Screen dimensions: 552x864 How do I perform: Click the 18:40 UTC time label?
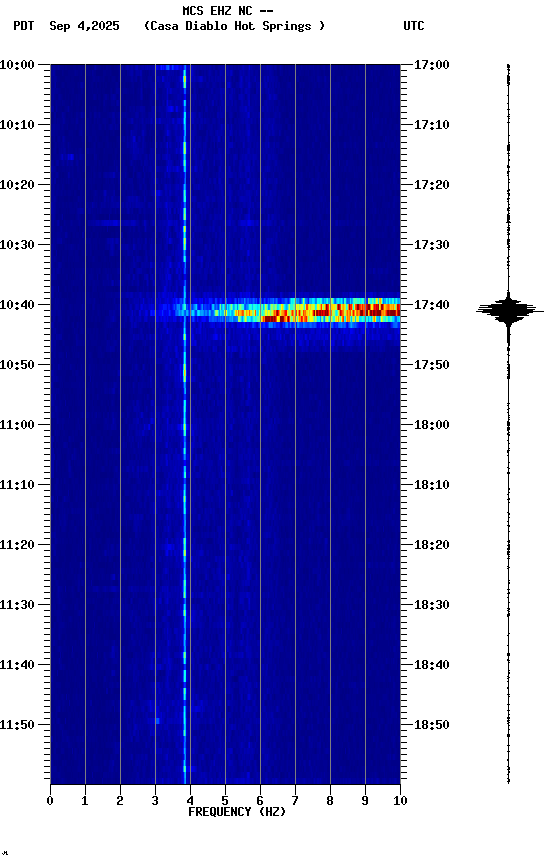[x=432, y=666]
